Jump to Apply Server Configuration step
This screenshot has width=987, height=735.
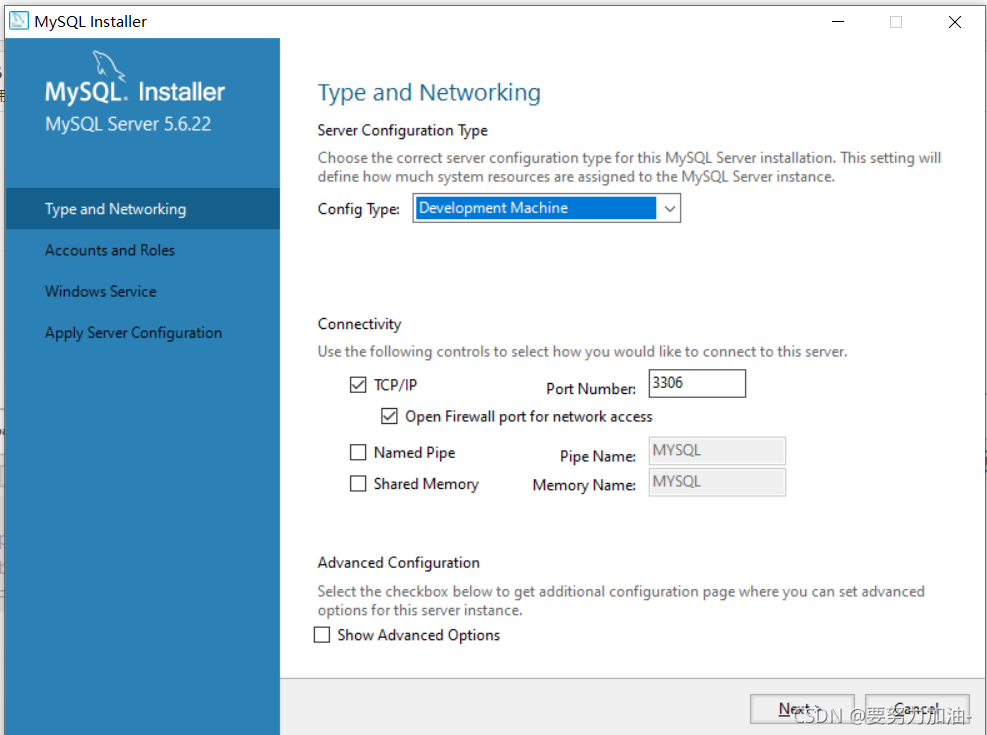pos(142,332)
